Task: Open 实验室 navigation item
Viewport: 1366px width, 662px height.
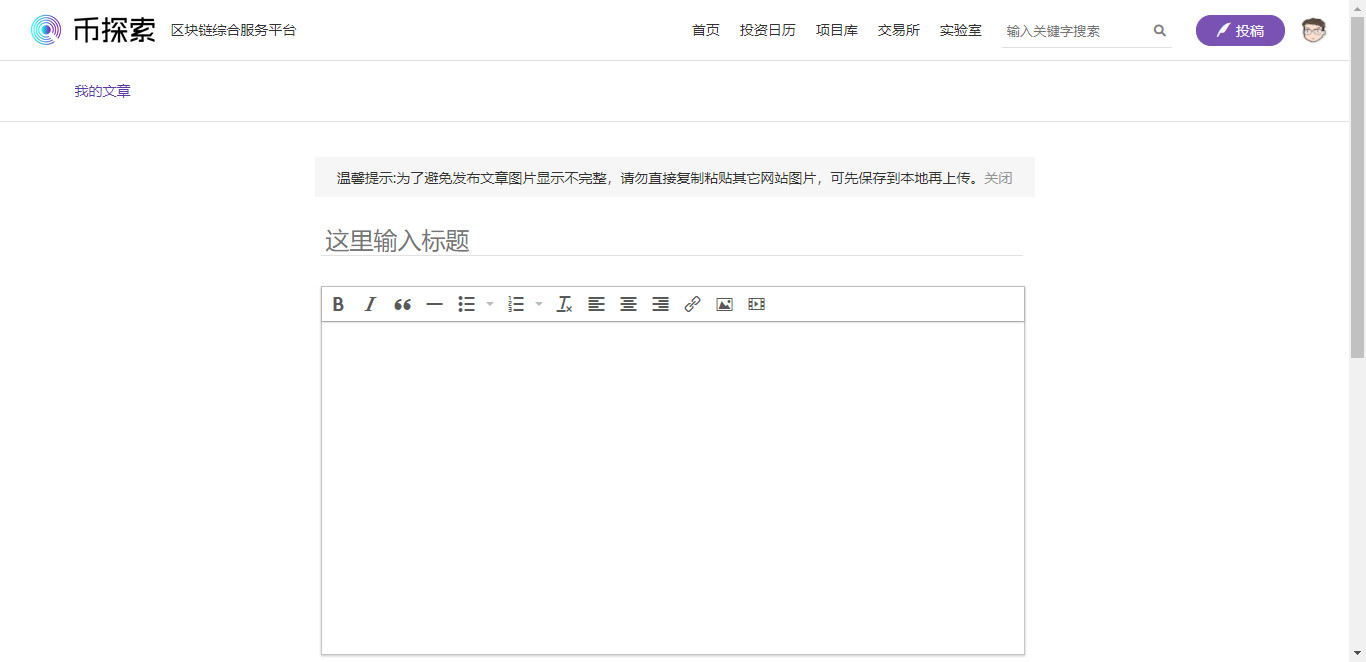Action: coord(961,30)
